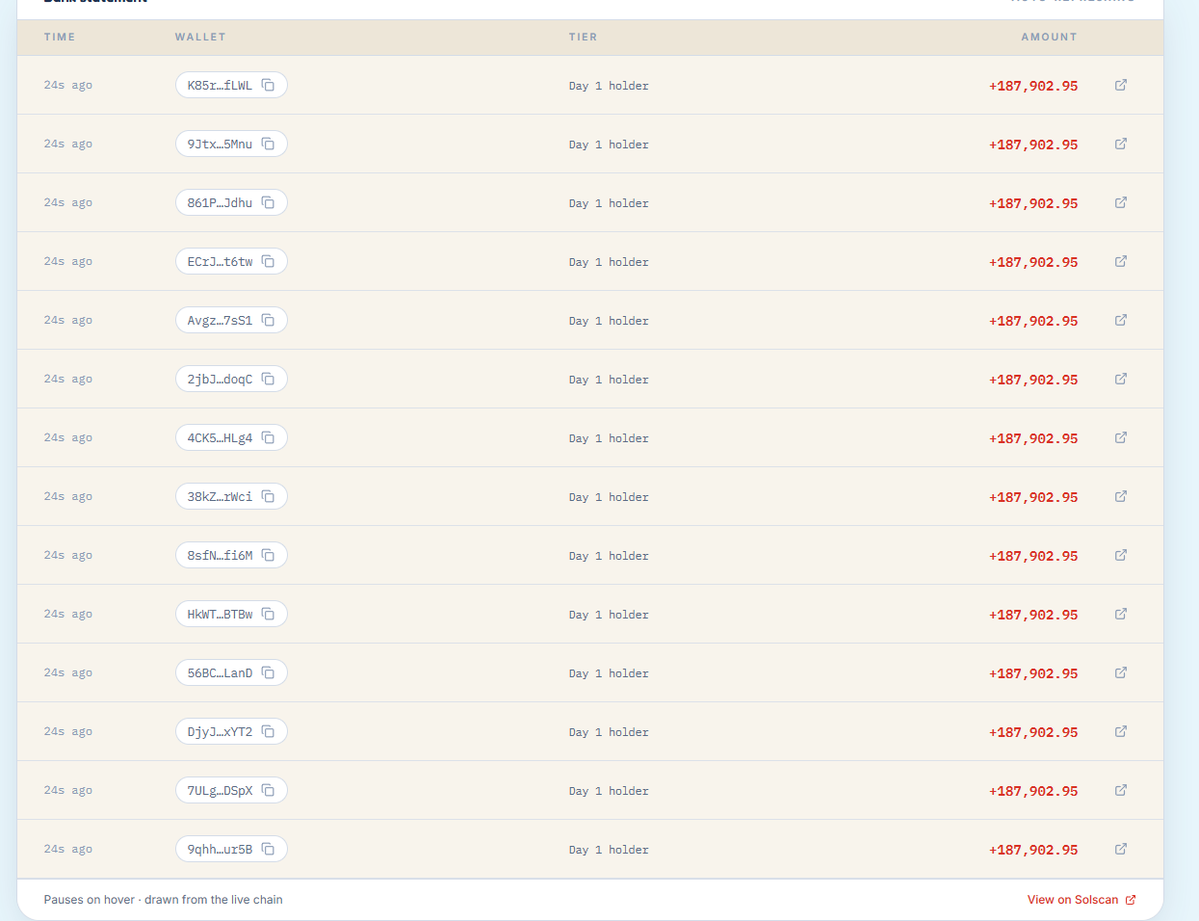Copy wallet address 38kZ…rWci
The width and height of the screenshot is (1199, 921).
[x=268, y=496]
